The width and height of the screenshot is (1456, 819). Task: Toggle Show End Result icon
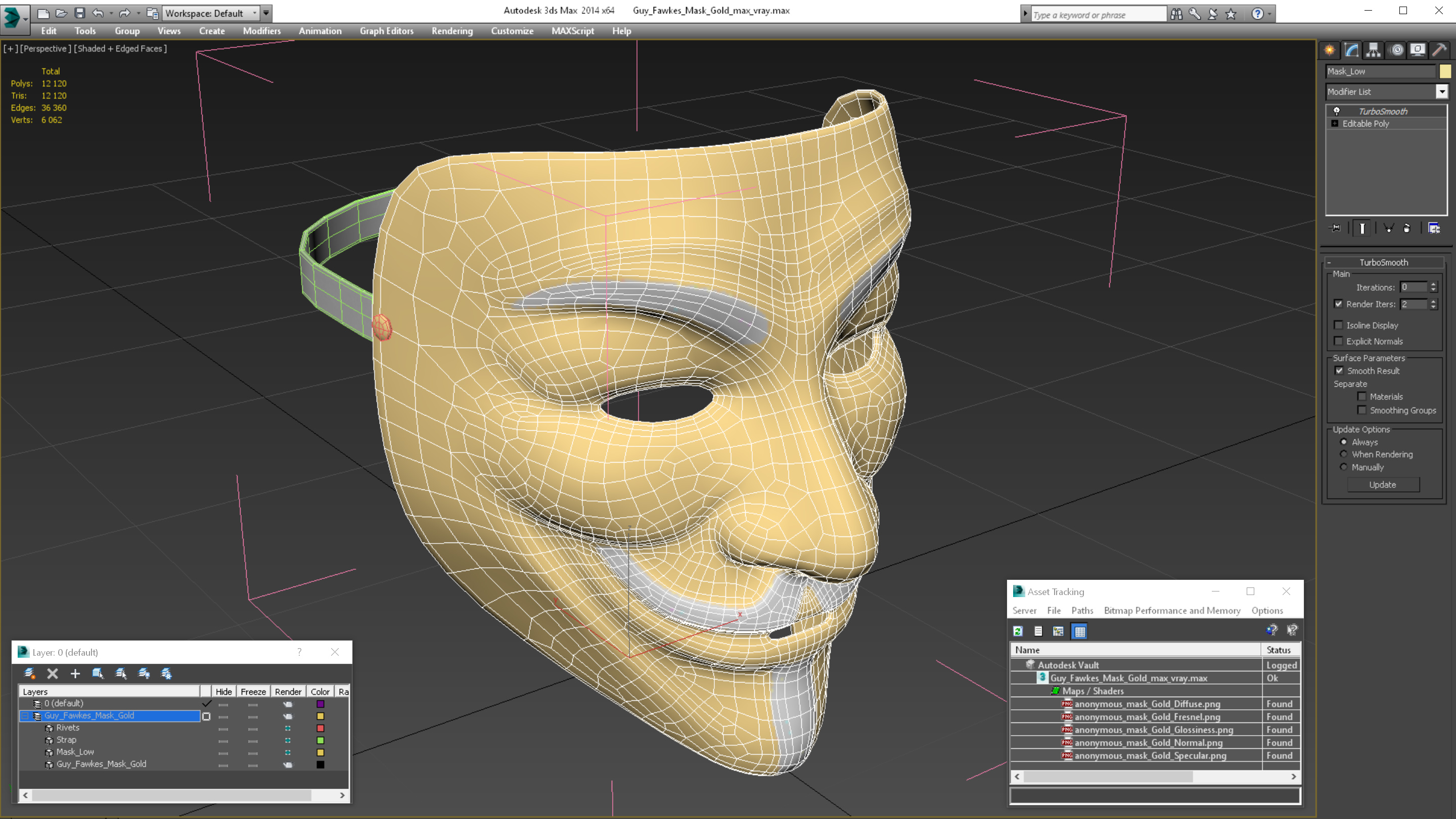[1362, 229]
